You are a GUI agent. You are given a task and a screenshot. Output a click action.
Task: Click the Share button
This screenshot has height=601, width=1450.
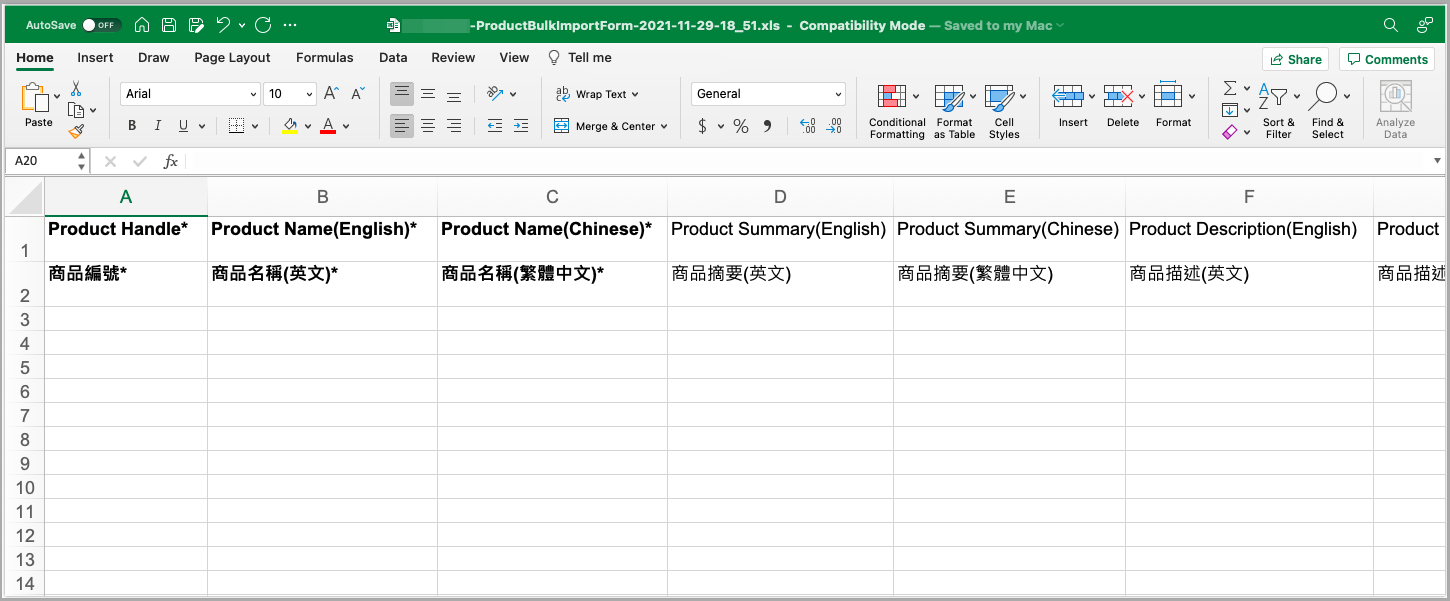[1295, 59]
